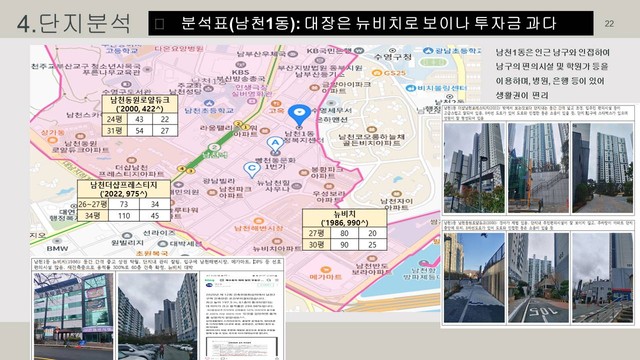Open the blue-sky walkway photo in lower right group

[x=474, y=278]
